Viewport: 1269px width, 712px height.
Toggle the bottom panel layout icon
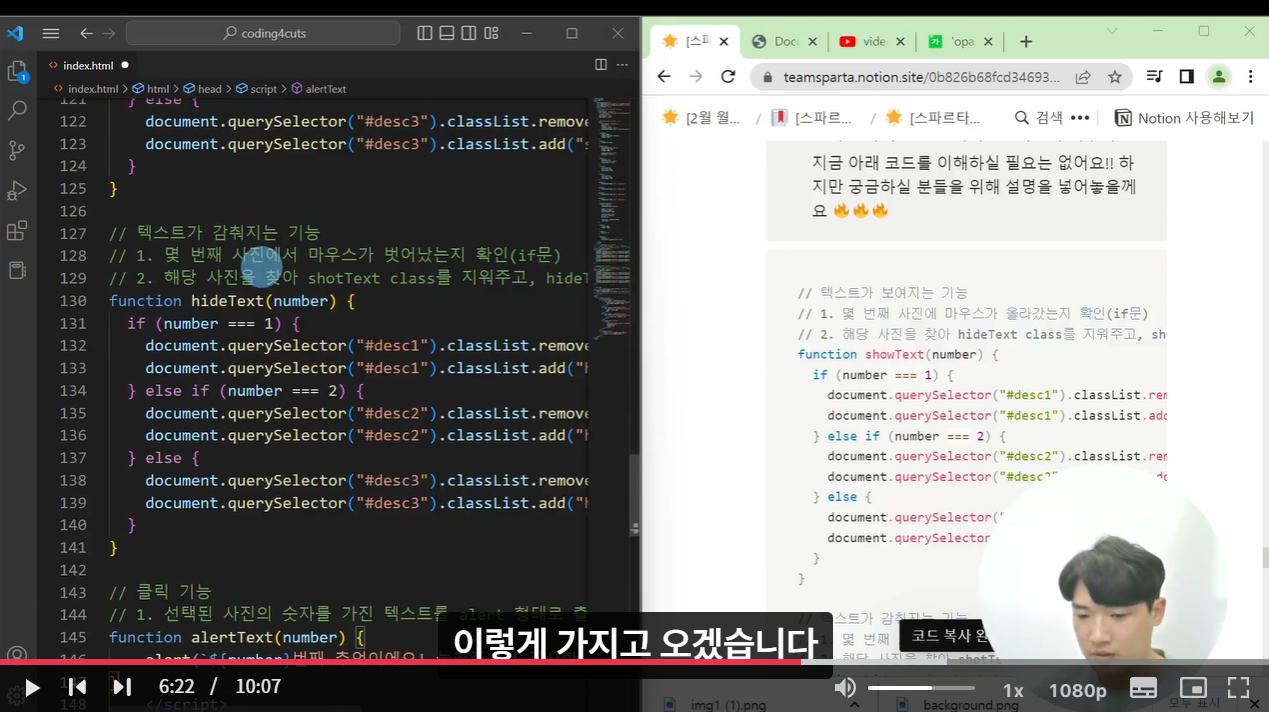coord(447,33)
